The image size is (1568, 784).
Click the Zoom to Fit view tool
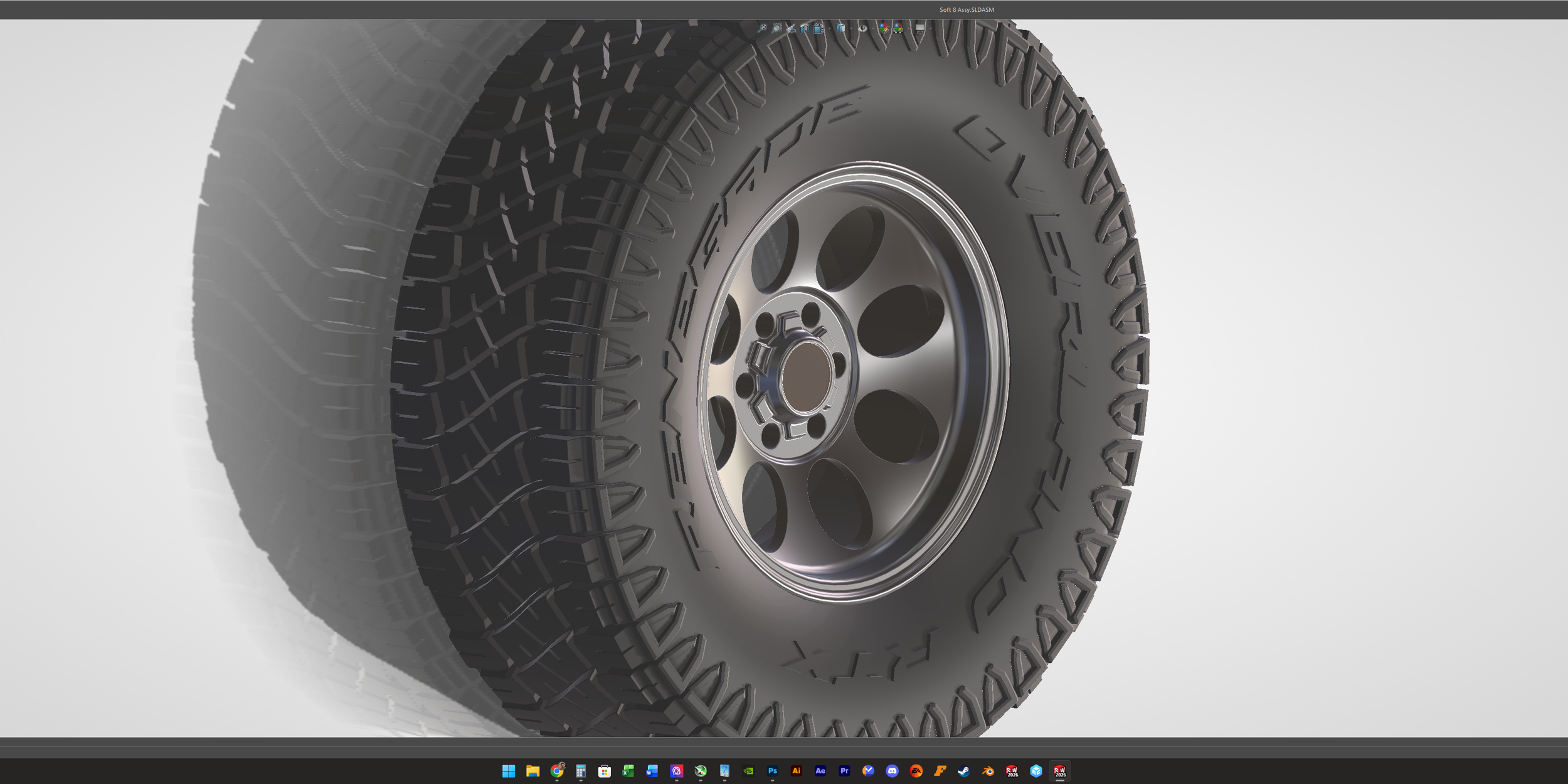point(762,28)
